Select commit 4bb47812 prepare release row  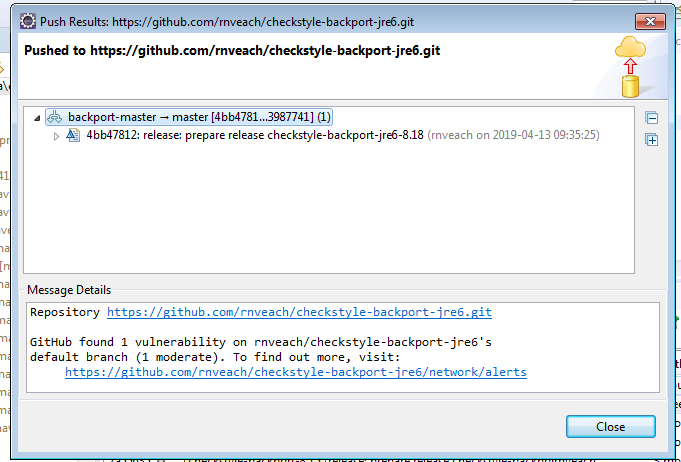coord(333,135)
